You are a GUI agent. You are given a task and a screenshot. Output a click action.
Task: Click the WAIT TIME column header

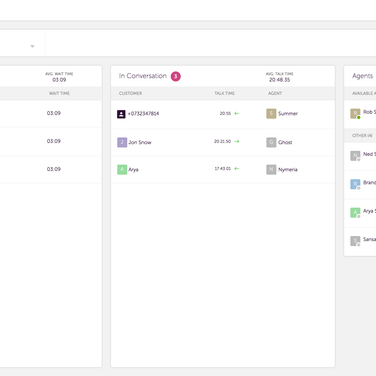(59, 93)
